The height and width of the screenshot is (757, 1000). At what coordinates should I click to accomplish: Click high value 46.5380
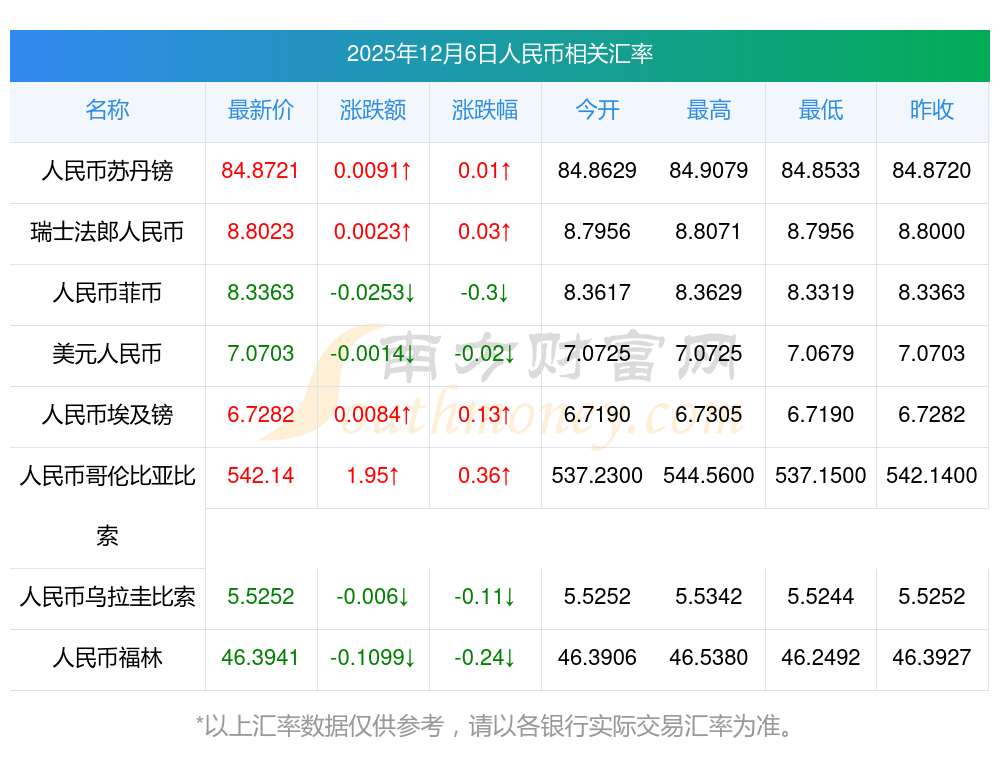click(709, 658)
